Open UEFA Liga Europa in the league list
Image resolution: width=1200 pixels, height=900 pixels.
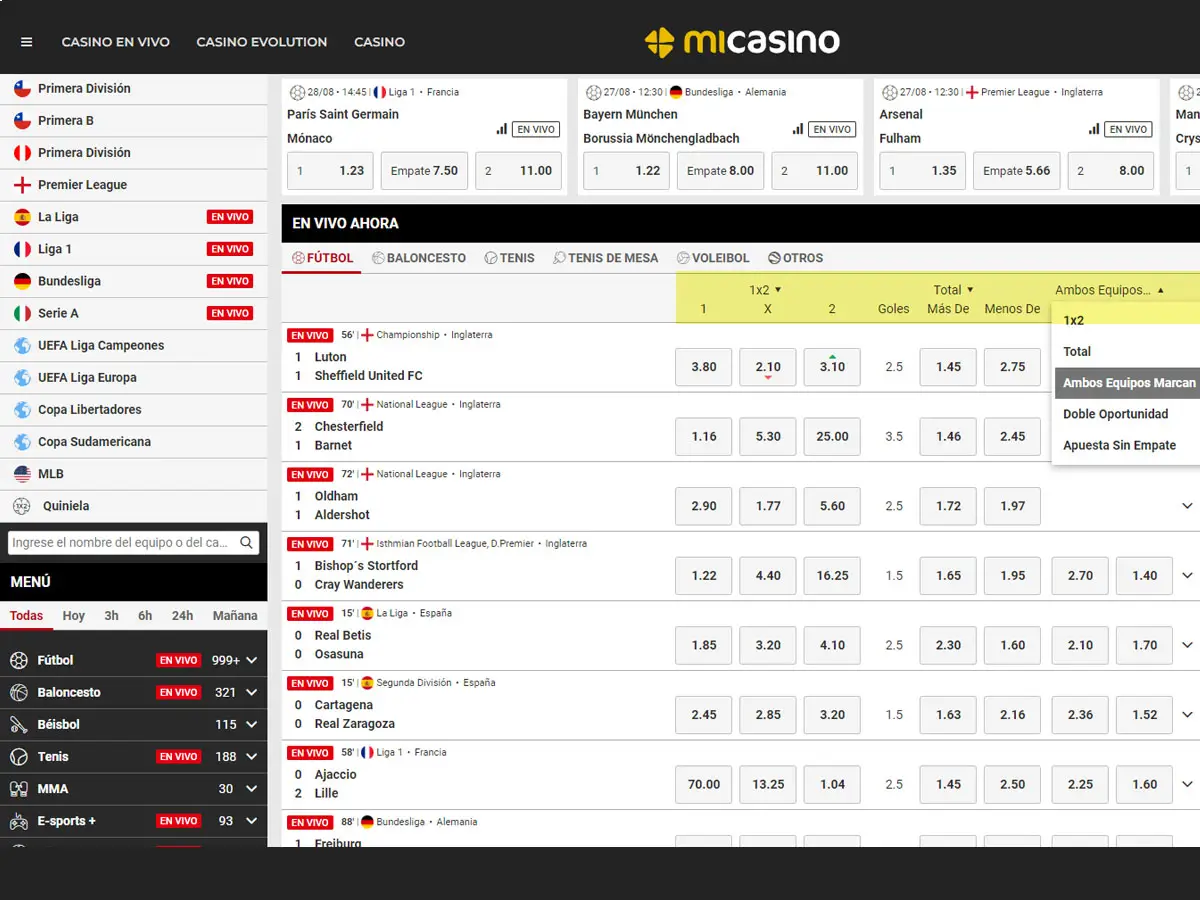click(x=134, y=377)
